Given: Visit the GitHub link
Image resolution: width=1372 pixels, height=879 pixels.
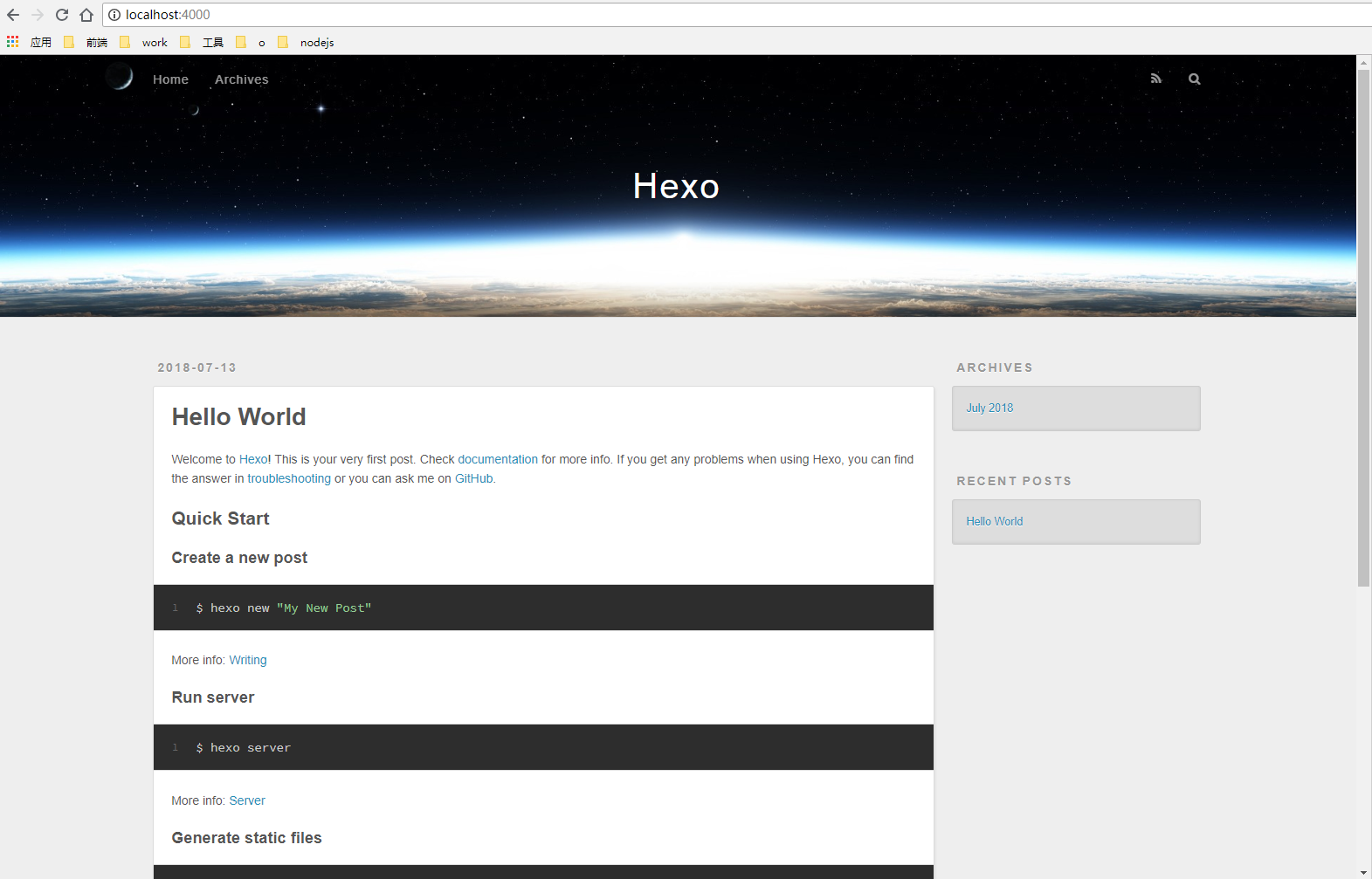Looking at the screenshot, I should point(474,478).
